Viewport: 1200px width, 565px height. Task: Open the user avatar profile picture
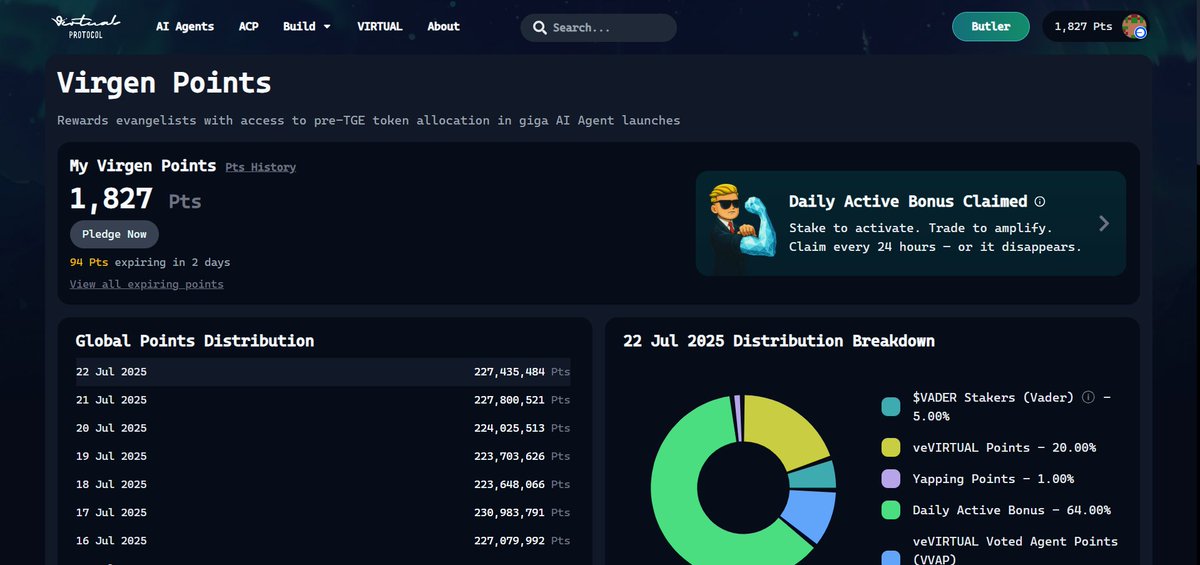click(1134, 27)
